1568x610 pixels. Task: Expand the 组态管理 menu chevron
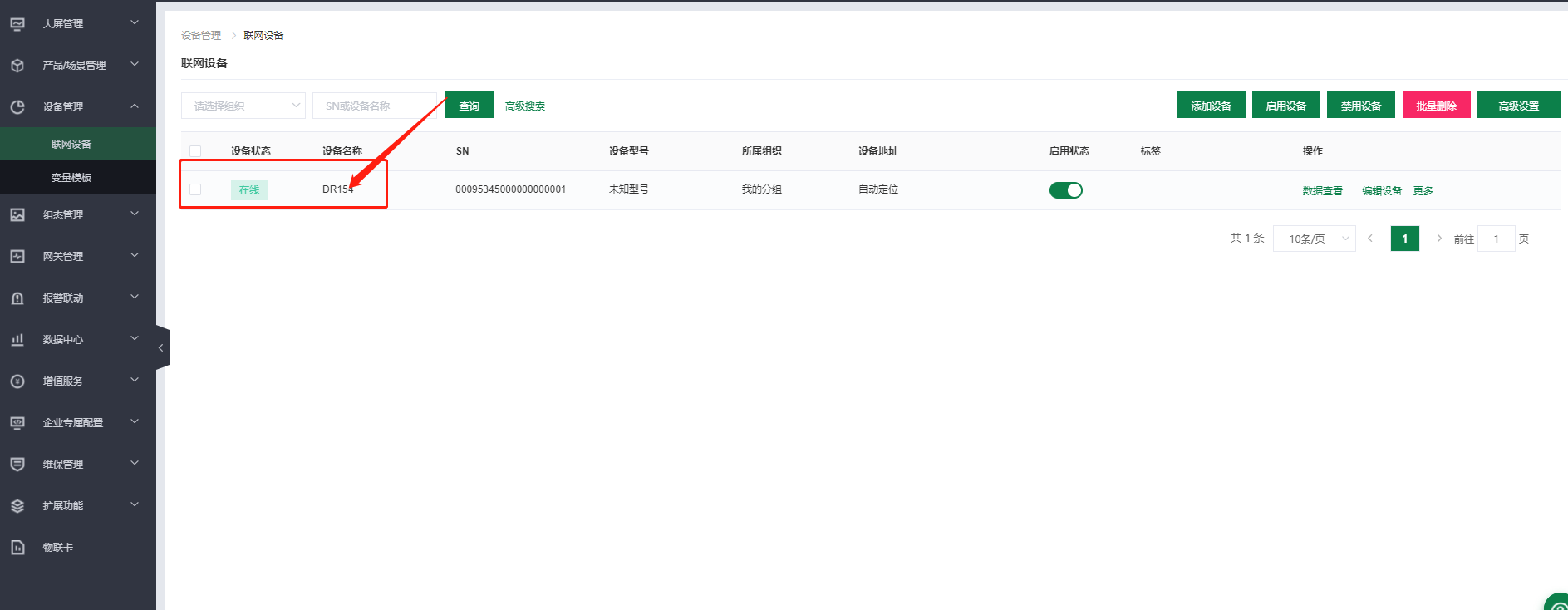tap(135, 214)
